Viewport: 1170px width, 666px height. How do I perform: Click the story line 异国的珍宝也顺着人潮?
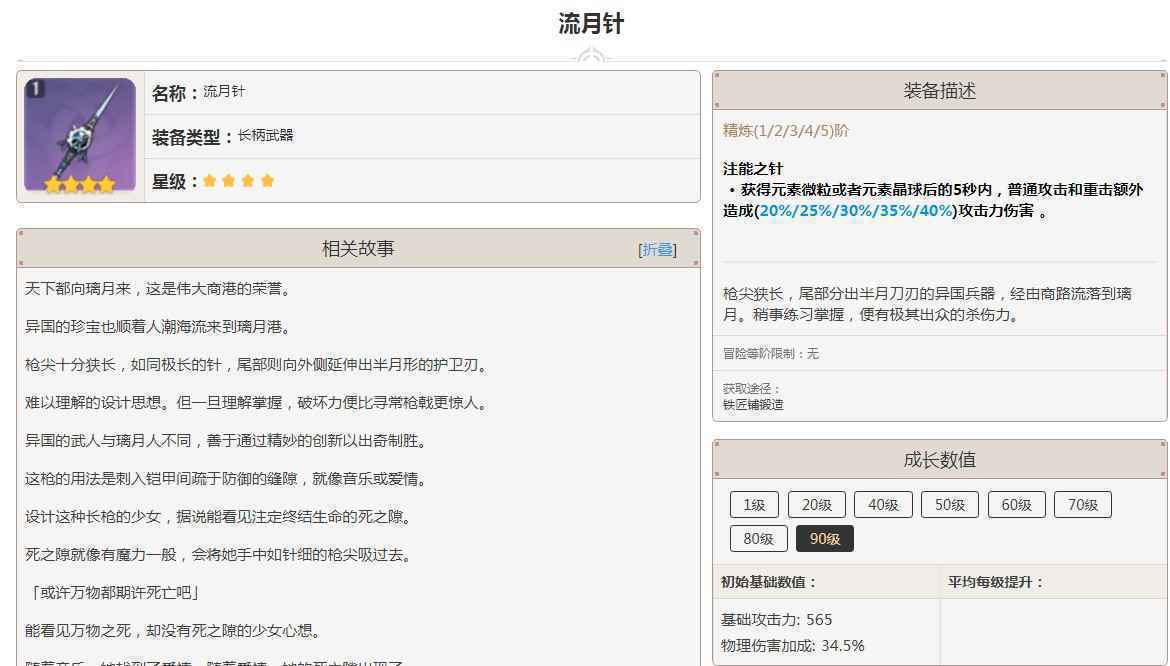[158, 327]
